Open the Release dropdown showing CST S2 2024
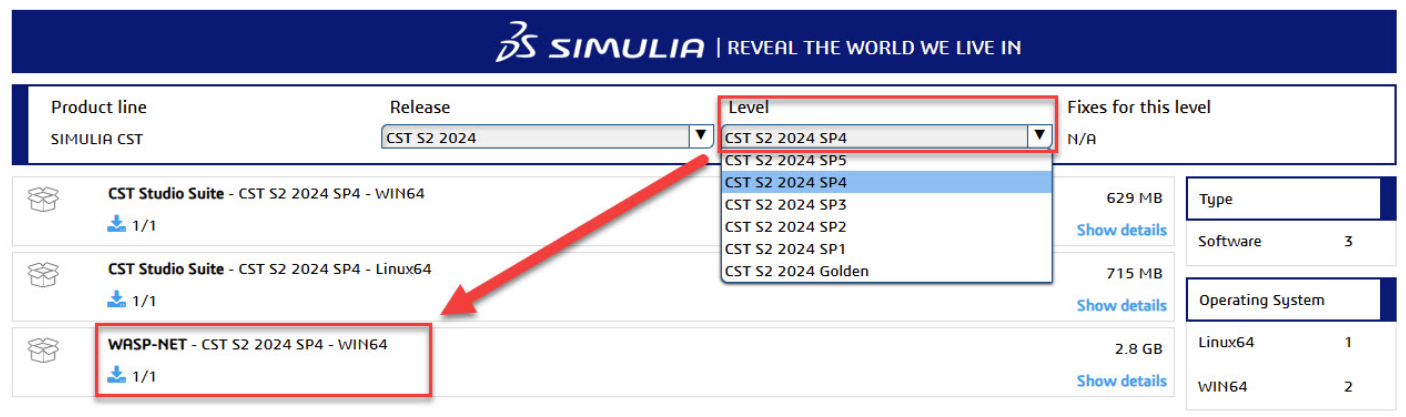Image resolution: width=1406 pixels, height=417 pixels. tap(535, 138)
